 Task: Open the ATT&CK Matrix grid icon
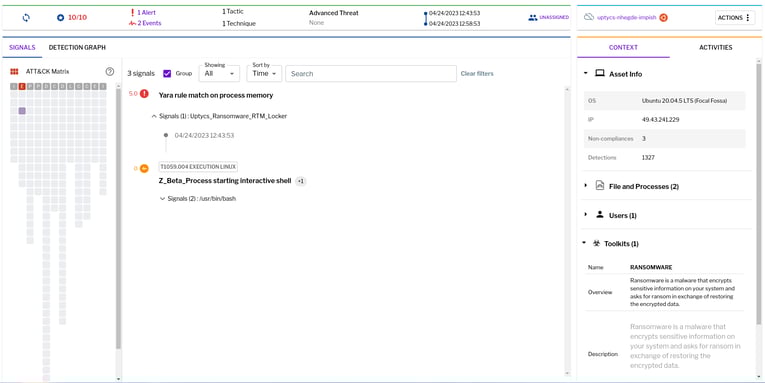click(x=14, y=72)
